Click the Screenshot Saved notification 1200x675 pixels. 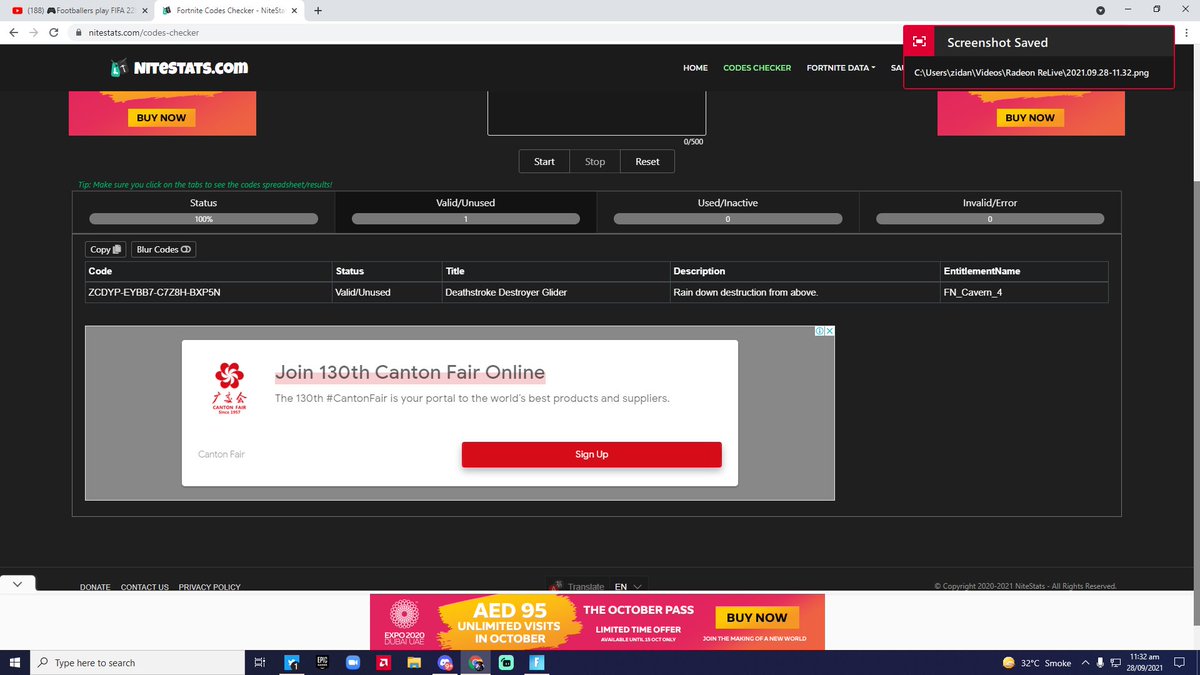point(1038,57)
